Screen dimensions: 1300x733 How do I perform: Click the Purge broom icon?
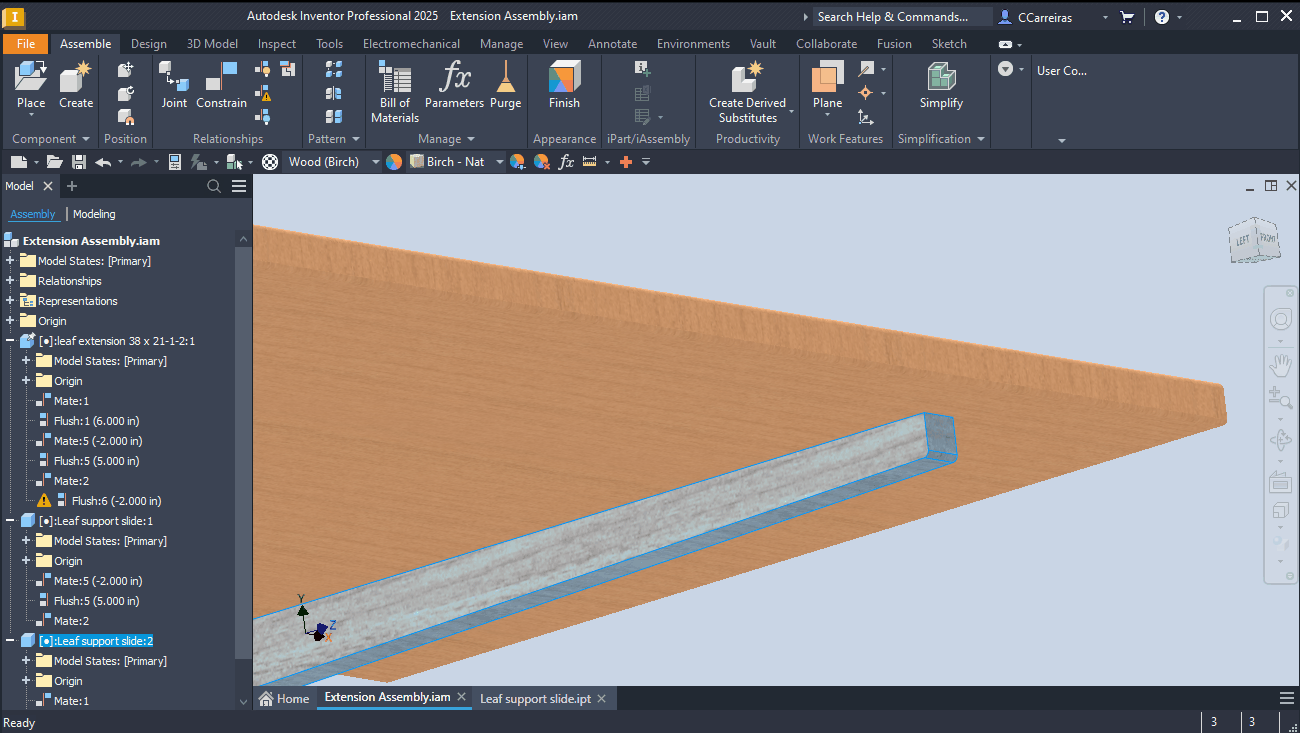click(x=506, y=78)
